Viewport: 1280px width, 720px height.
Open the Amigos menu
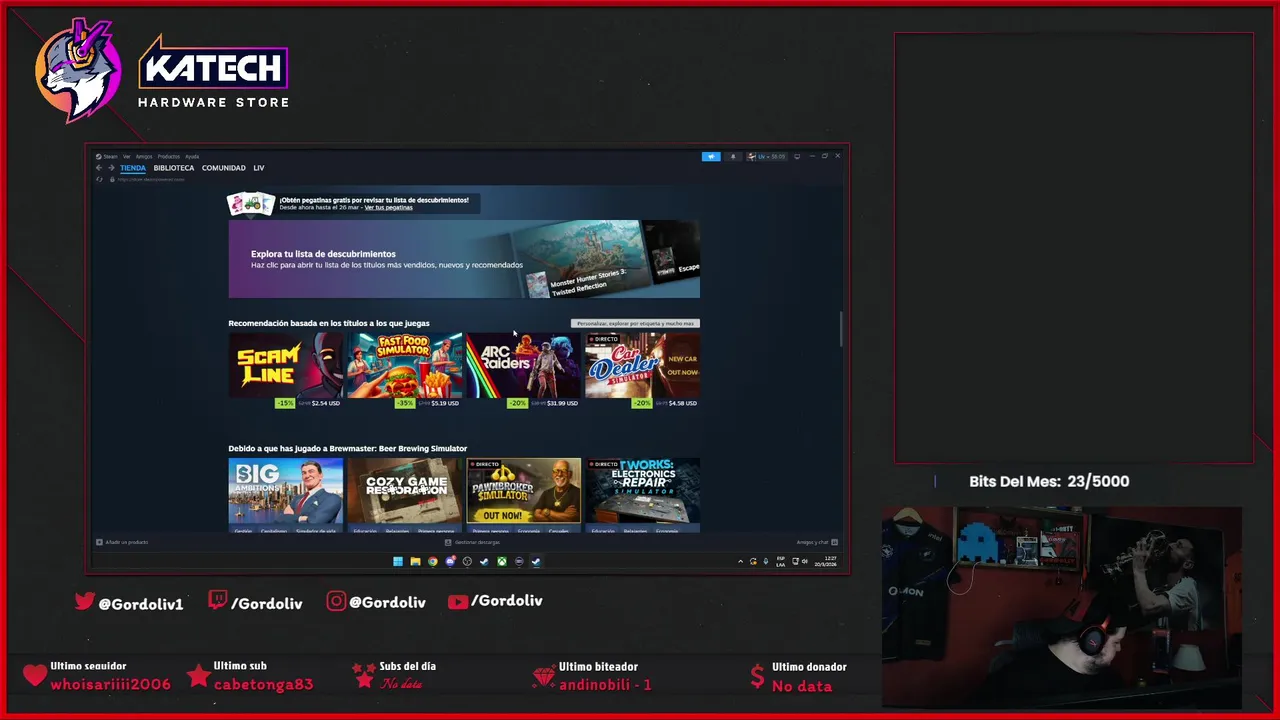pos(144,156)
